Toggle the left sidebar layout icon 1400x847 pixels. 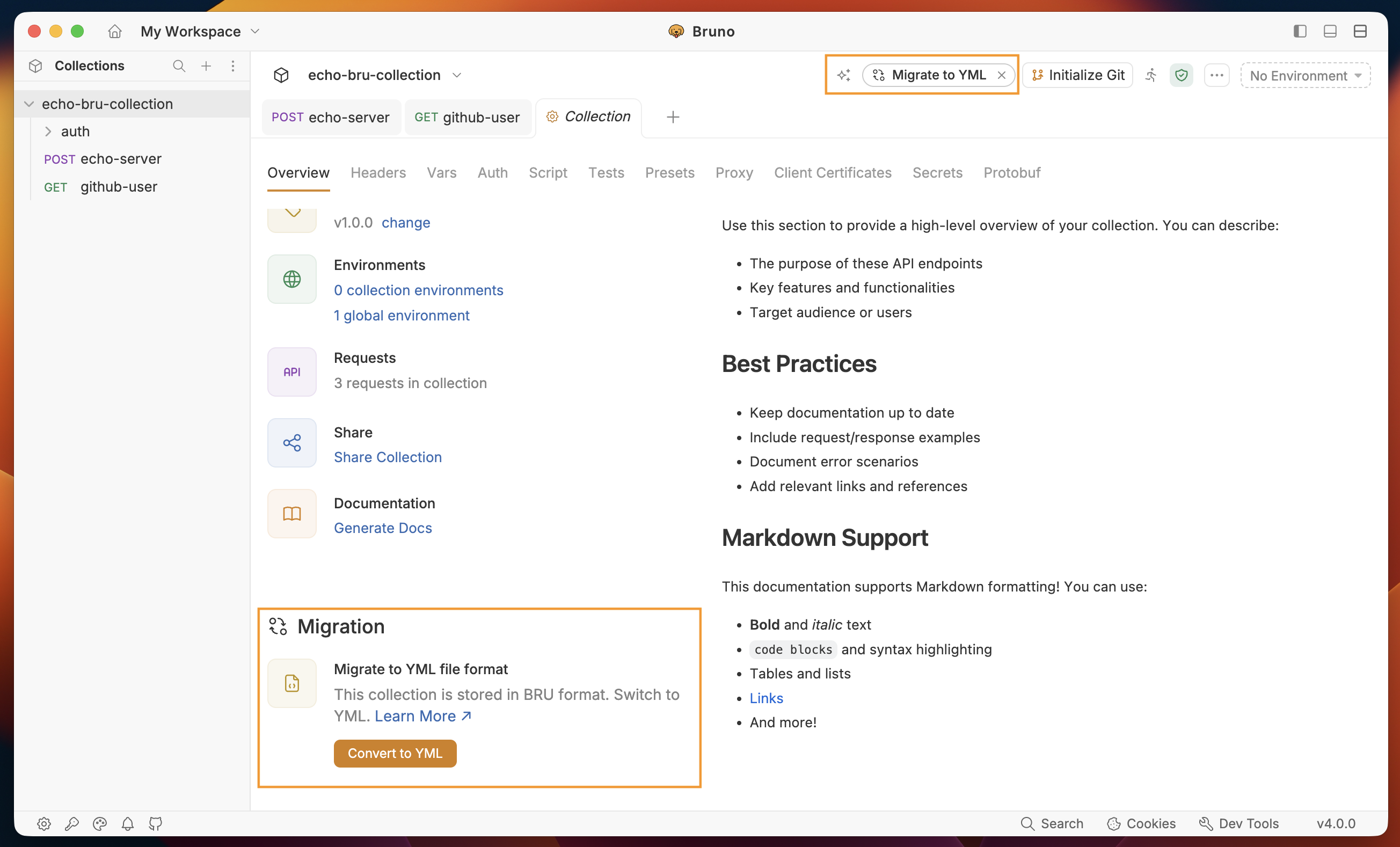click(1300, 31)
